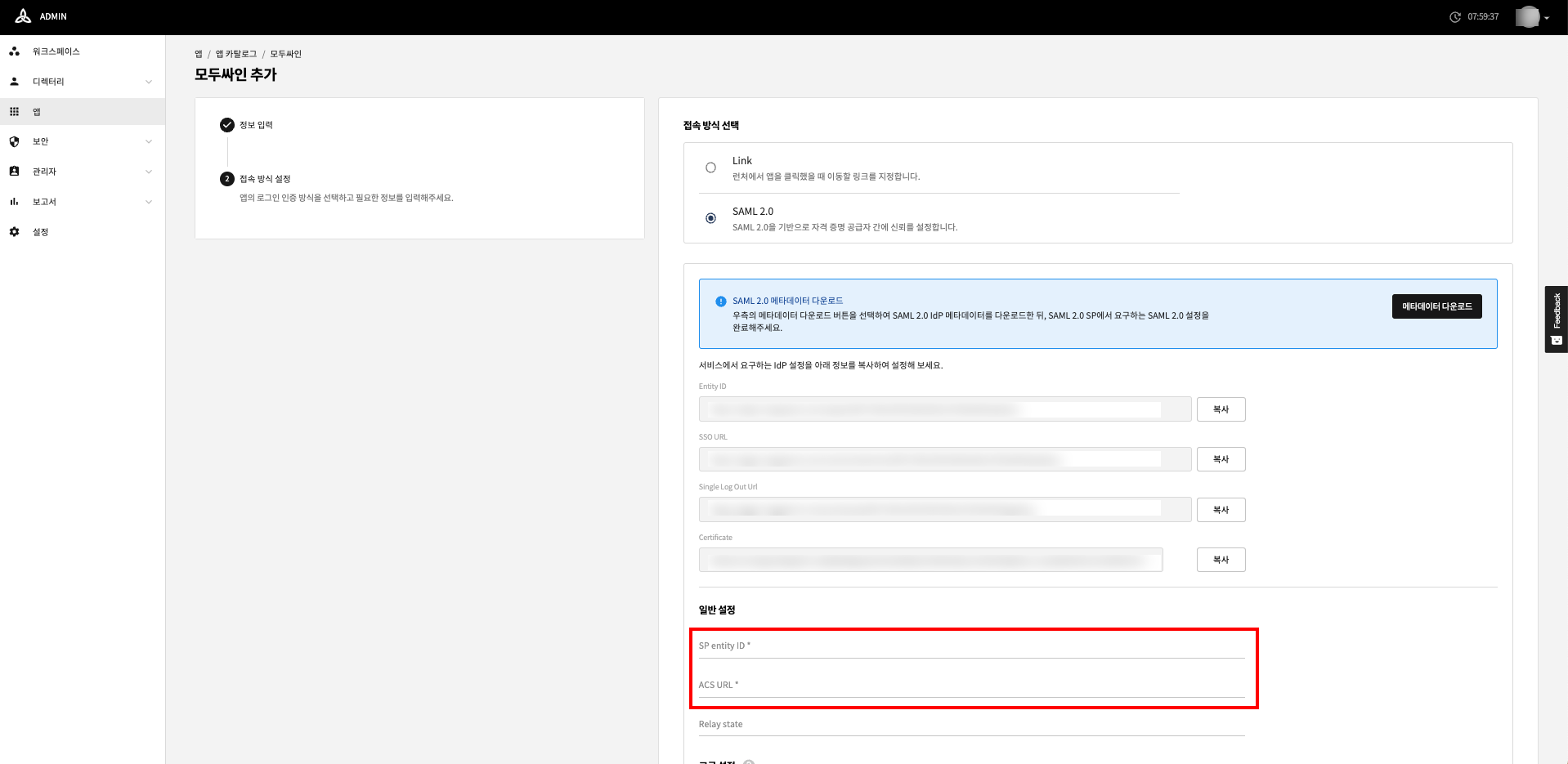Click the workspace icon in sidebar

[14, 51]
